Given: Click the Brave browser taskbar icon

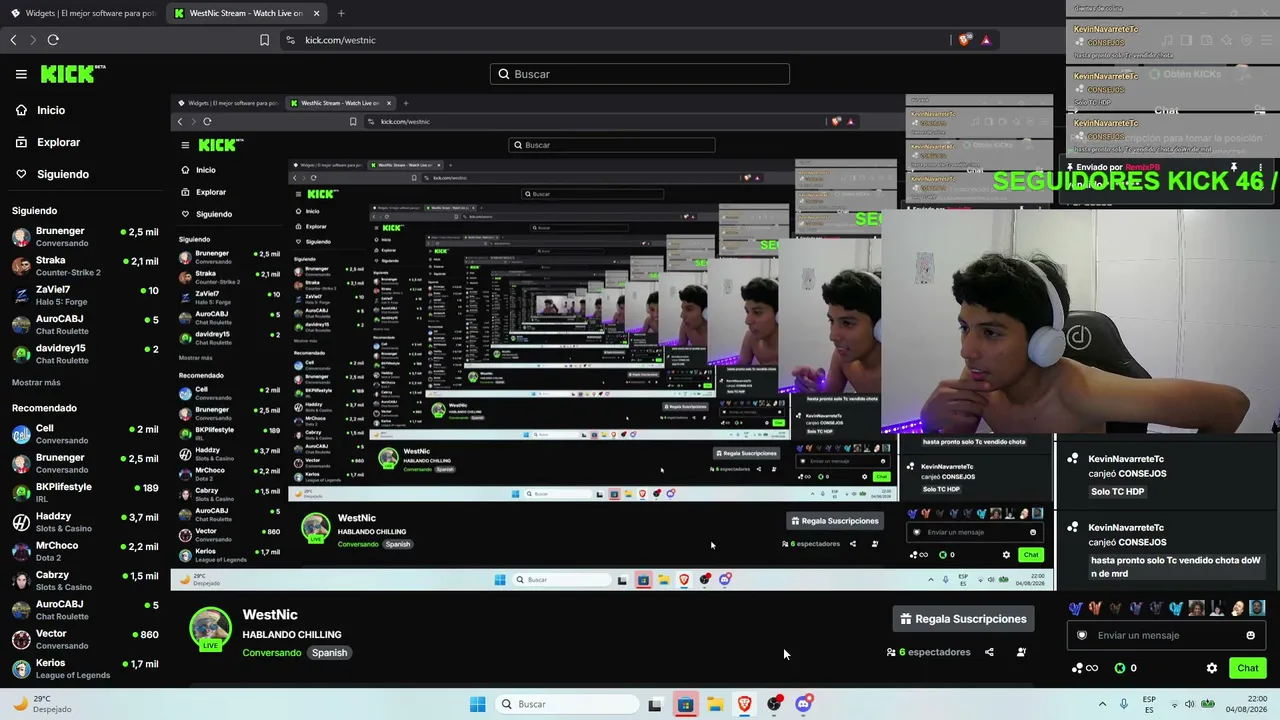Looking at the screenshot, I should (745, 704).
